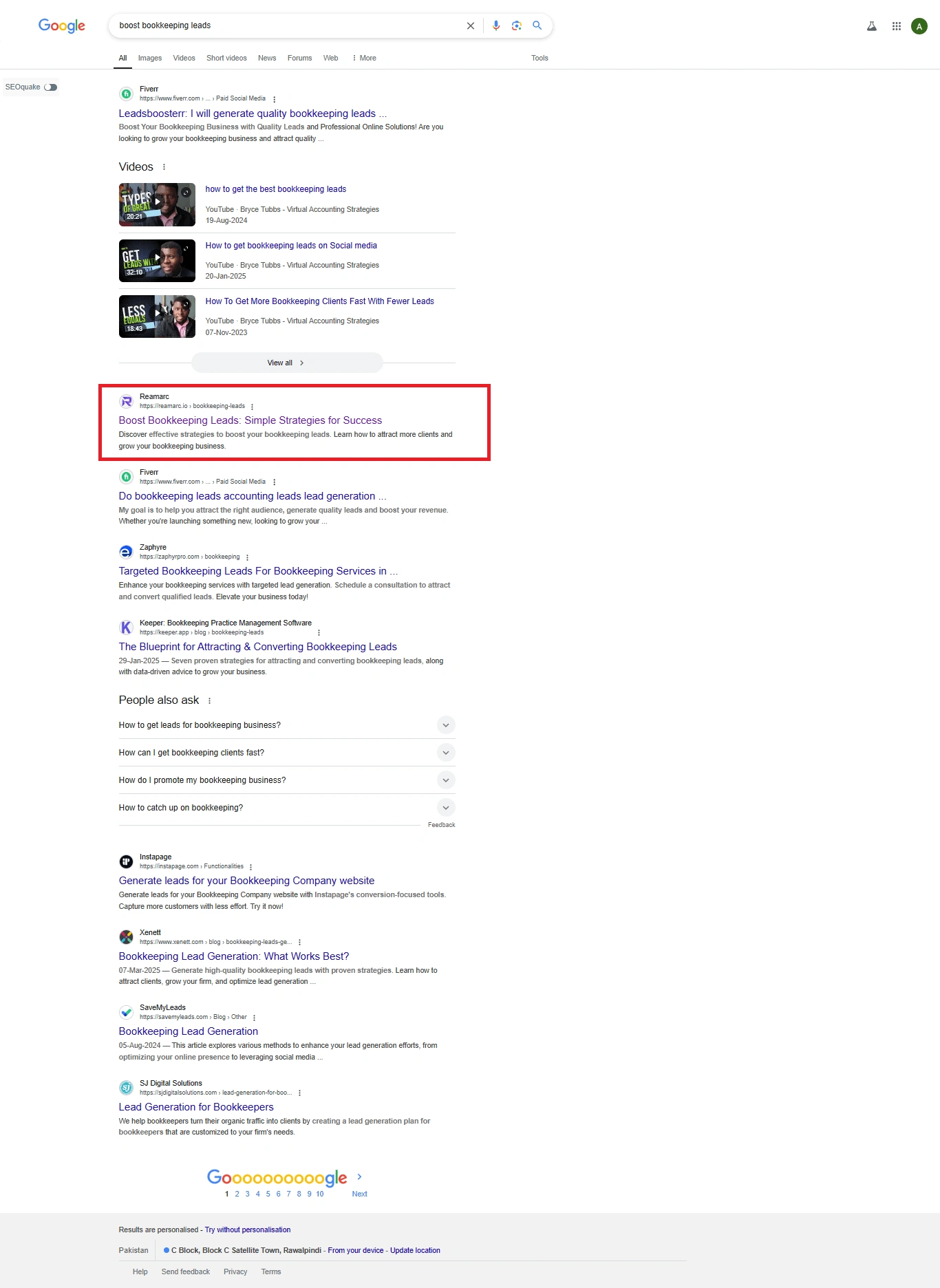Open Google Lens image search
The height and width of the screenshot is (1288, 940).
(517, 25)
